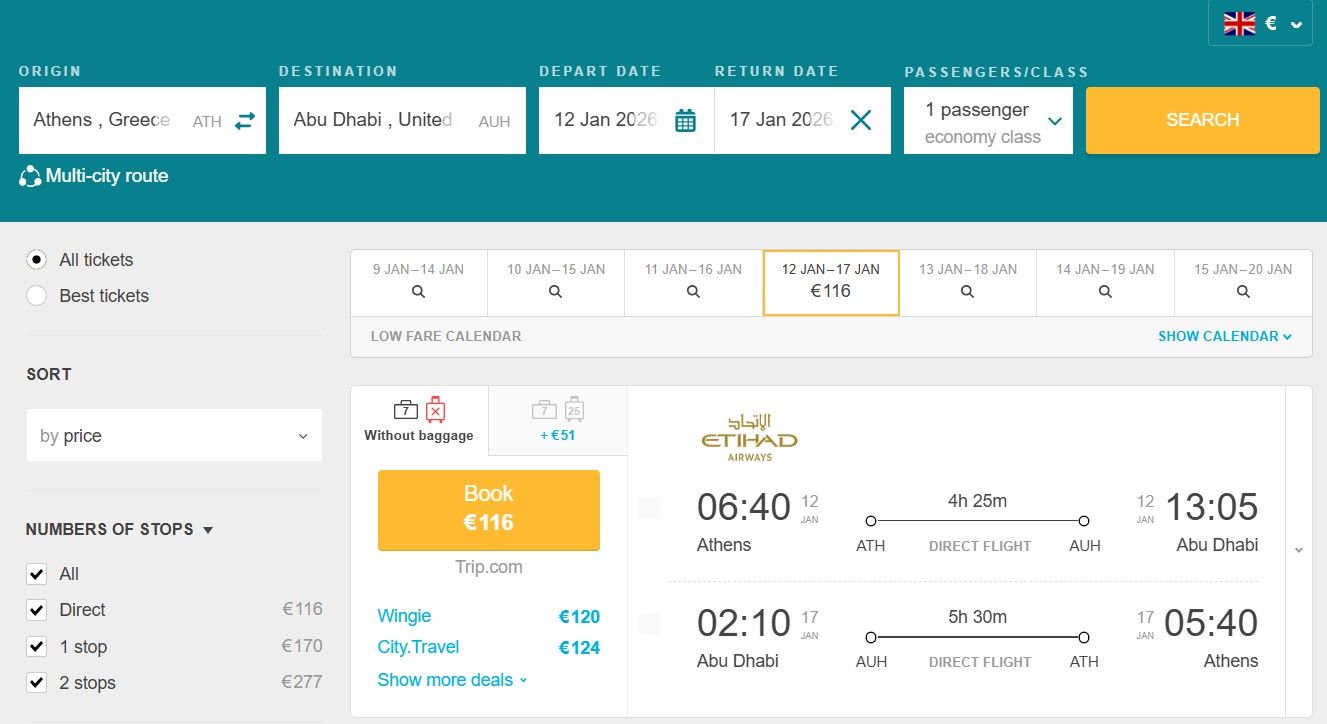Image resolution: width=1327 pixels, height=724 pixels.
Task: Disable the 2 stops checkbox
Action: click(x=36, y=683)
